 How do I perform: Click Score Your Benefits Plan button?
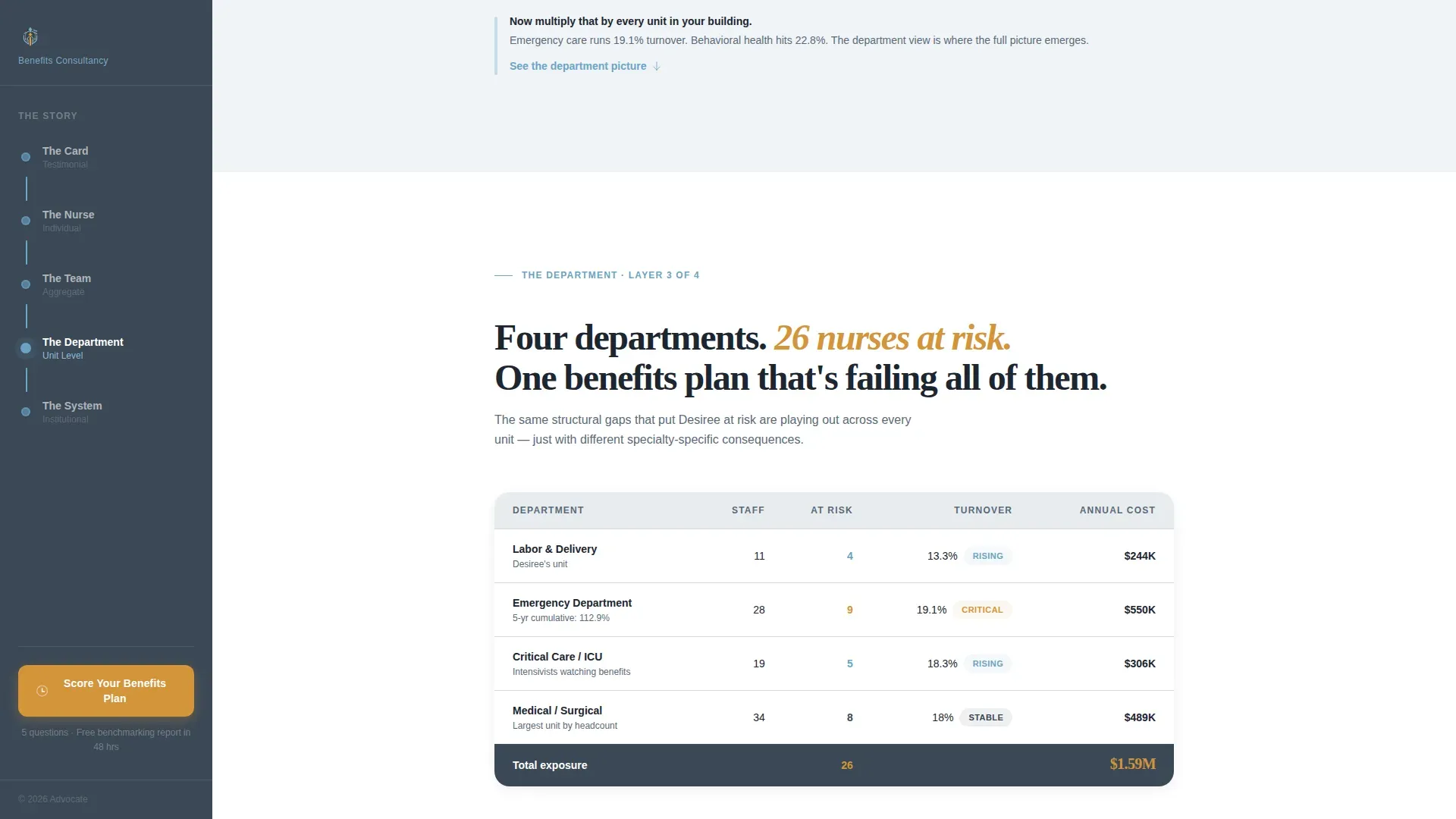106,691
